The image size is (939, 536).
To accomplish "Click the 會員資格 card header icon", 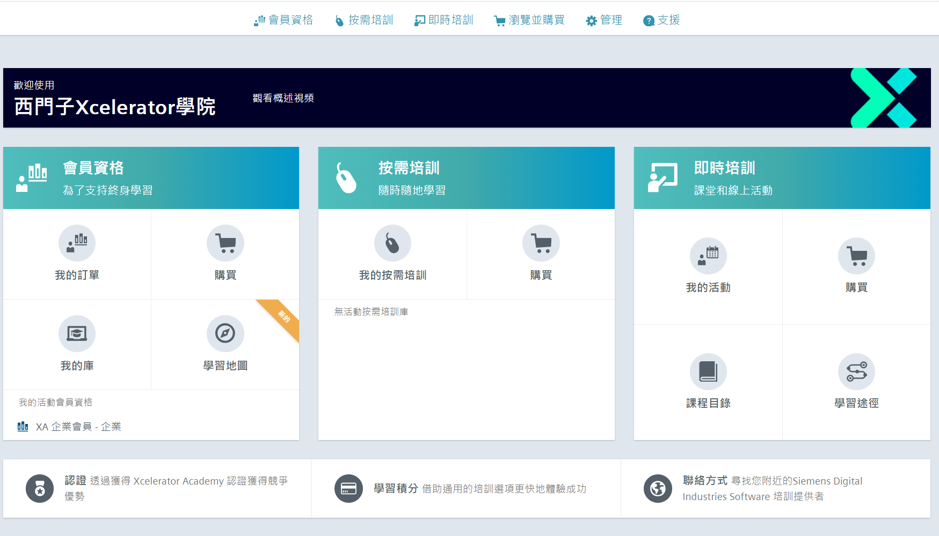I will 32,178.
